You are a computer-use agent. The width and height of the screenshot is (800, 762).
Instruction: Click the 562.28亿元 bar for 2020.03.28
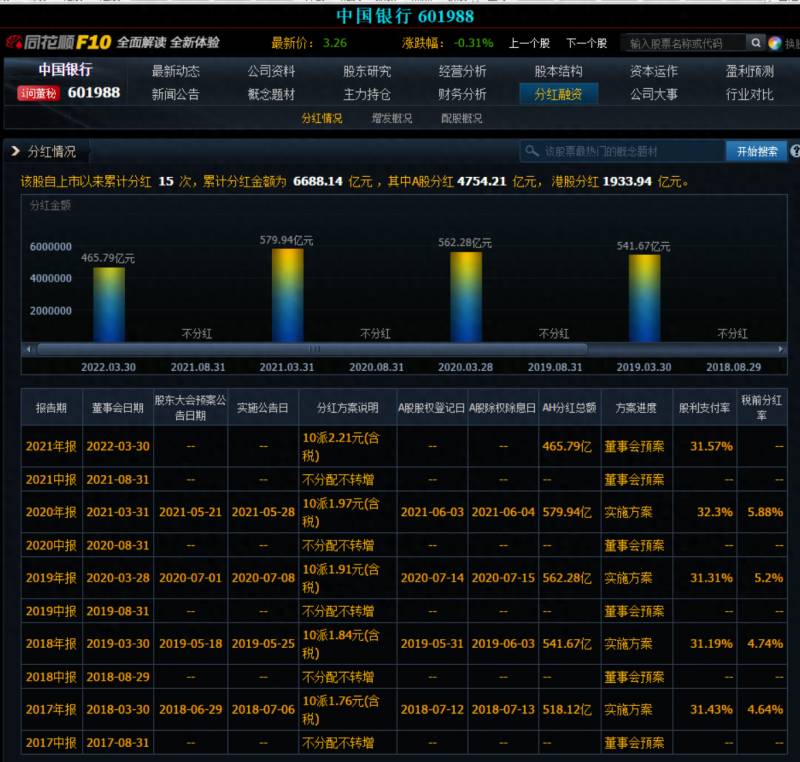[x=466, y=297]
